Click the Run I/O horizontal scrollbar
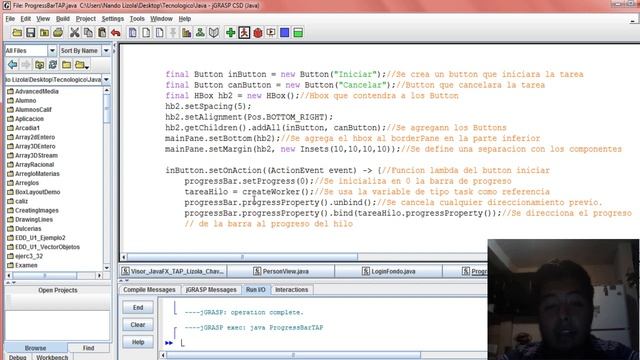 [x=293, y=356]
